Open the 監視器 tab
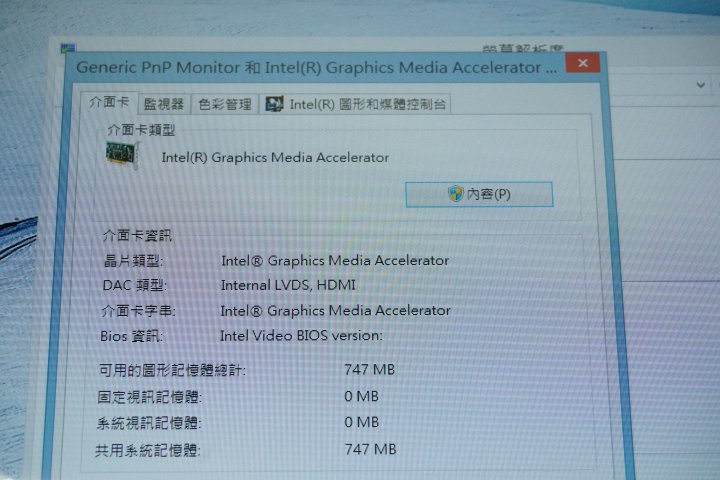The image size is (720, 480). tap(164, 104)
